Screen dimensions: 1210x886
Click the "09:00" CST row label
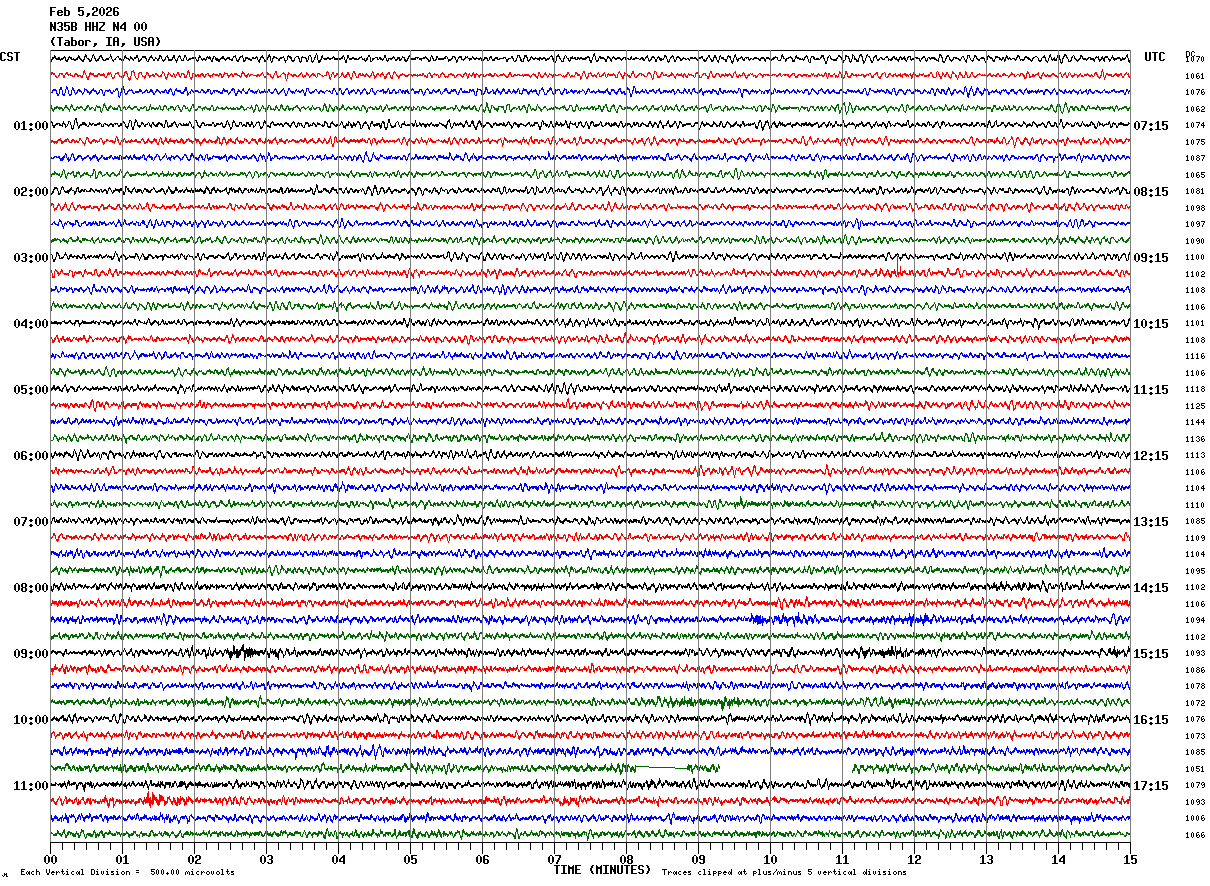[x=31, y=654]
